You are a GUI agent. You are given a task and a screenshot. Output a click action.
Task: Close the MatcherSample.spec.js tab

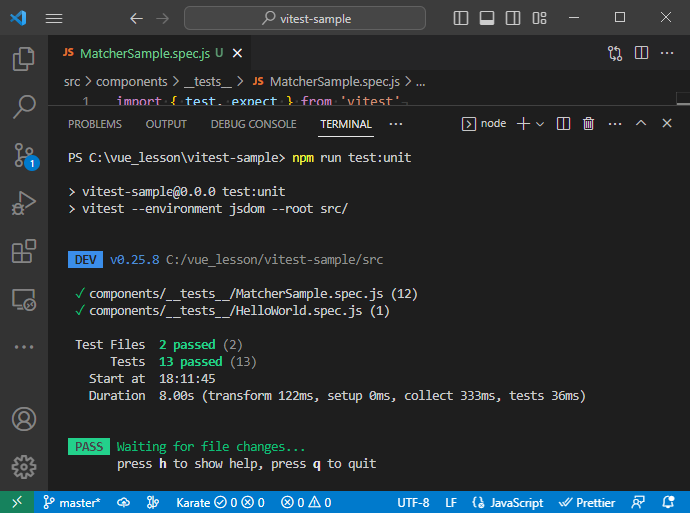[238, 53]
